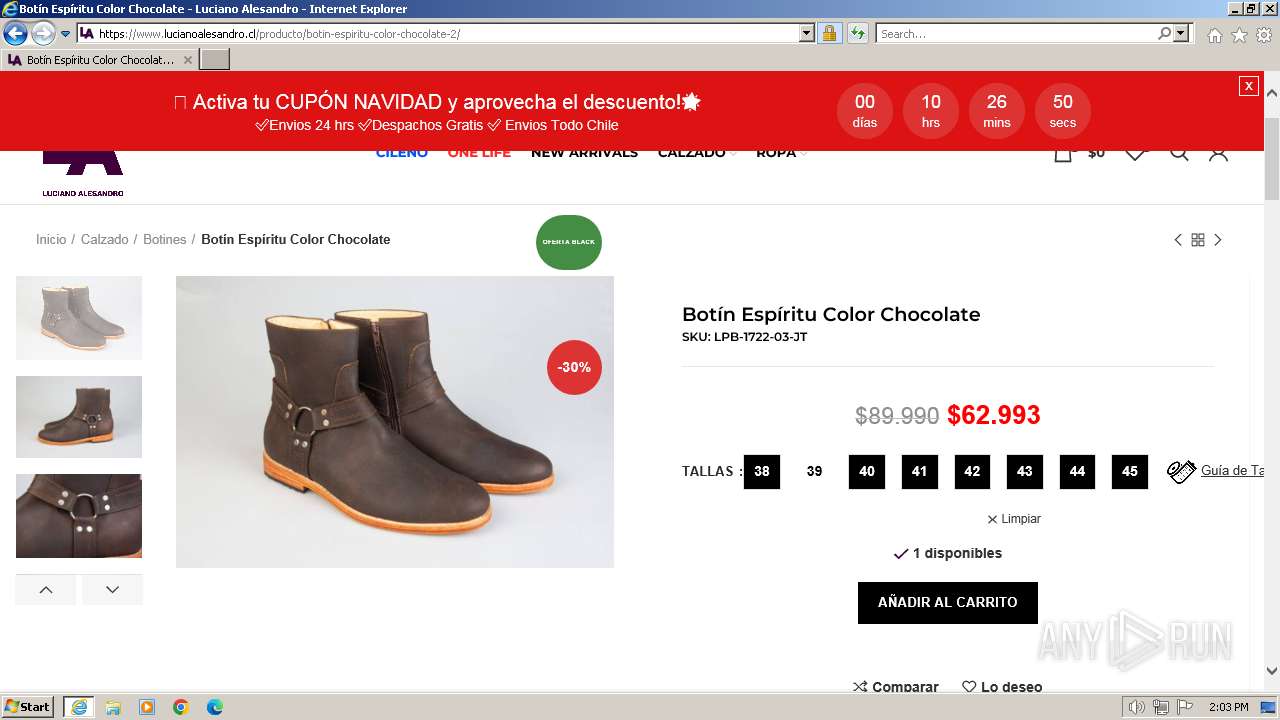Open Internet Explorer in the taskbar
The height and width of the screenshot is (720, 1280).
pos(78,707)
